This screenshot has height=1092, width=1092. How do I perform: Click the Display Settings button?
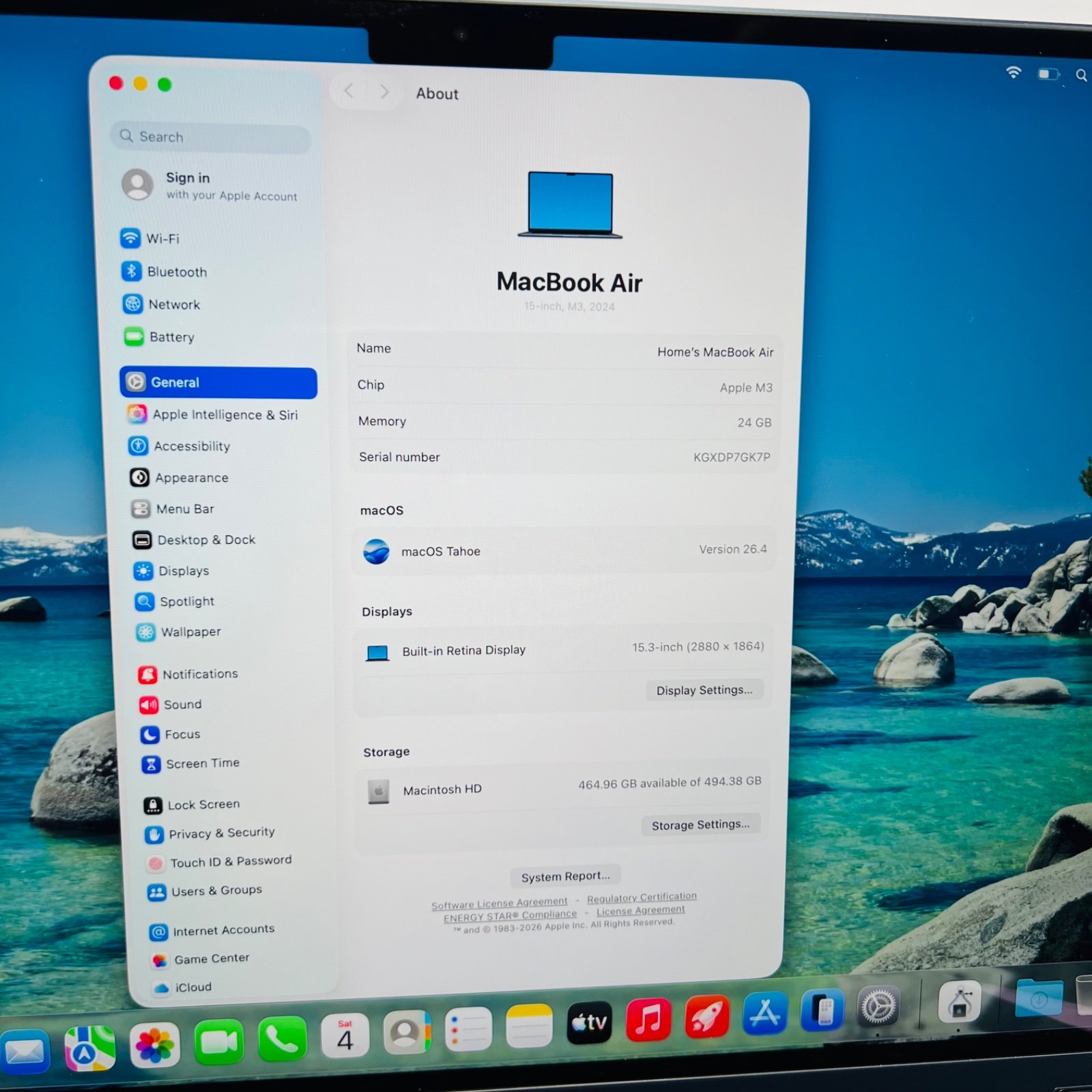tap(704, 689)
